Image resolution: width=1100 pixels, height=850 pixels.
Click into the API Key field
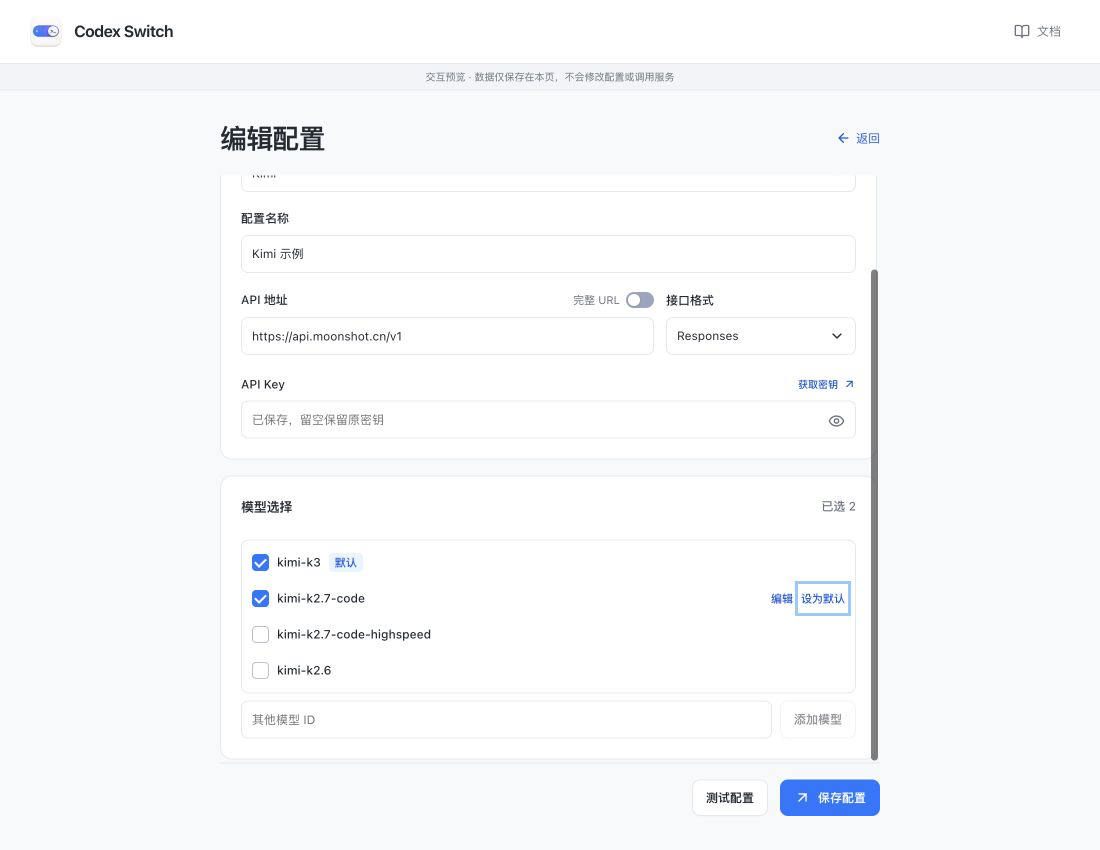click(548, 419)
